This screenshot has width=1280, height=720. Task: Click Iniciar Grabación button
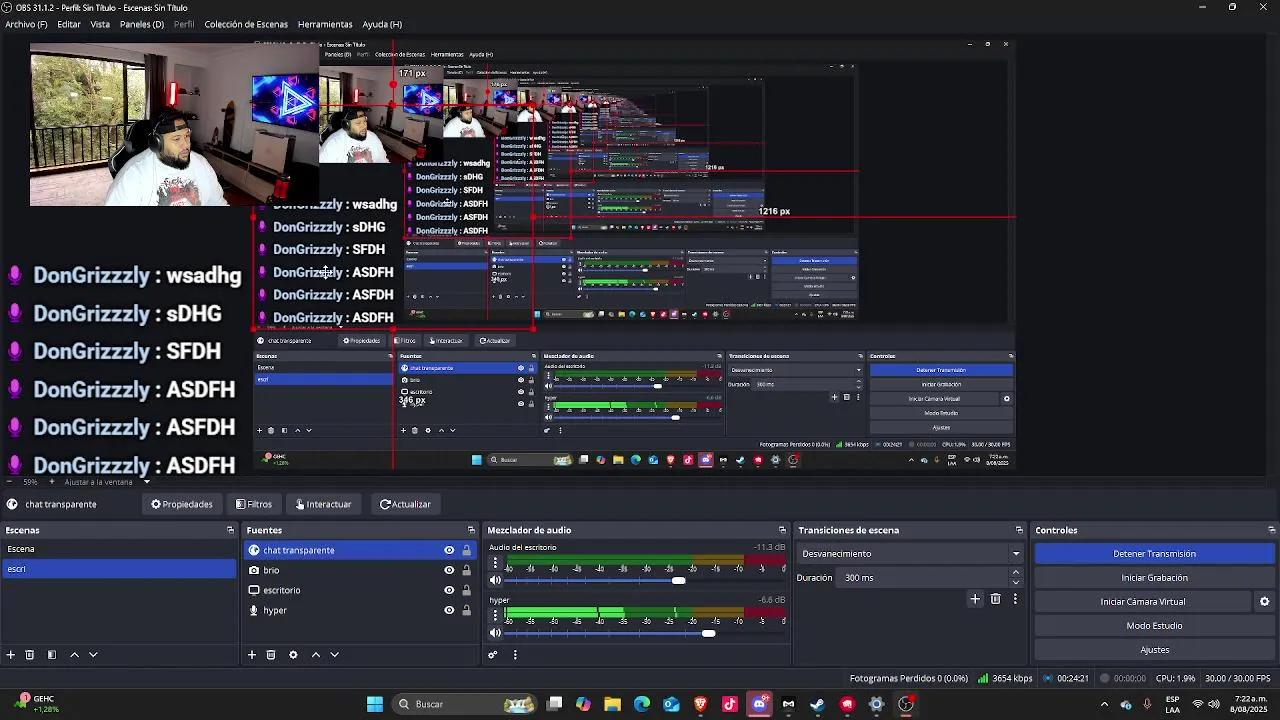click(x=1154, y=578)
